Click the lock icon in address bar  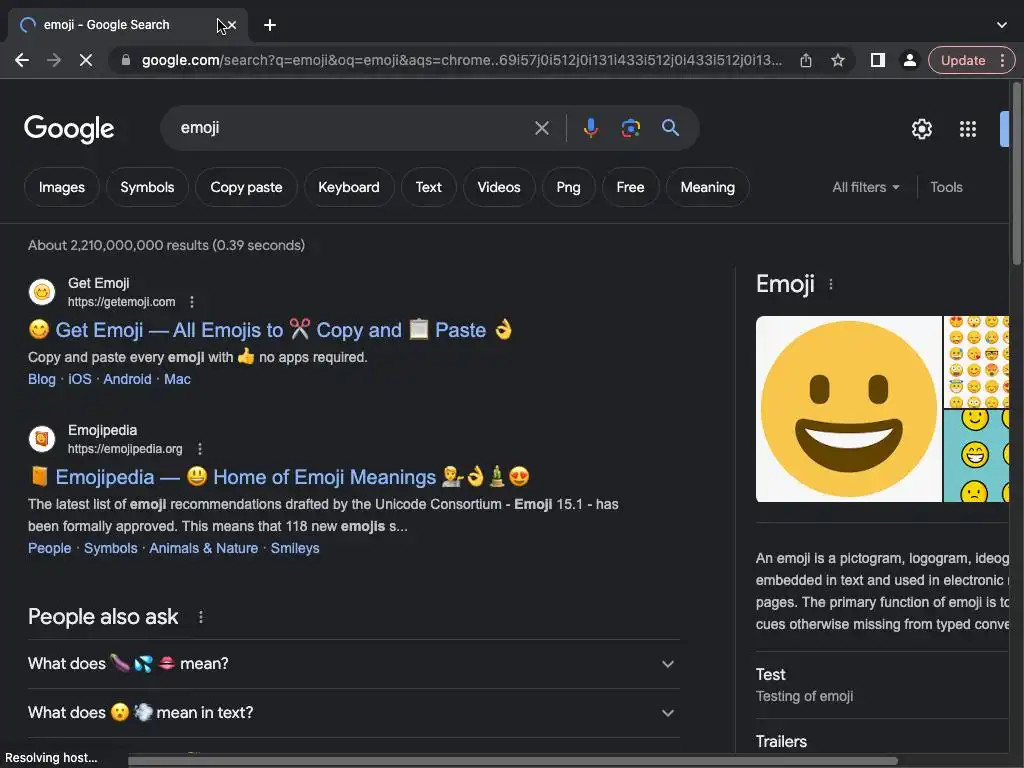pos(126,60)
